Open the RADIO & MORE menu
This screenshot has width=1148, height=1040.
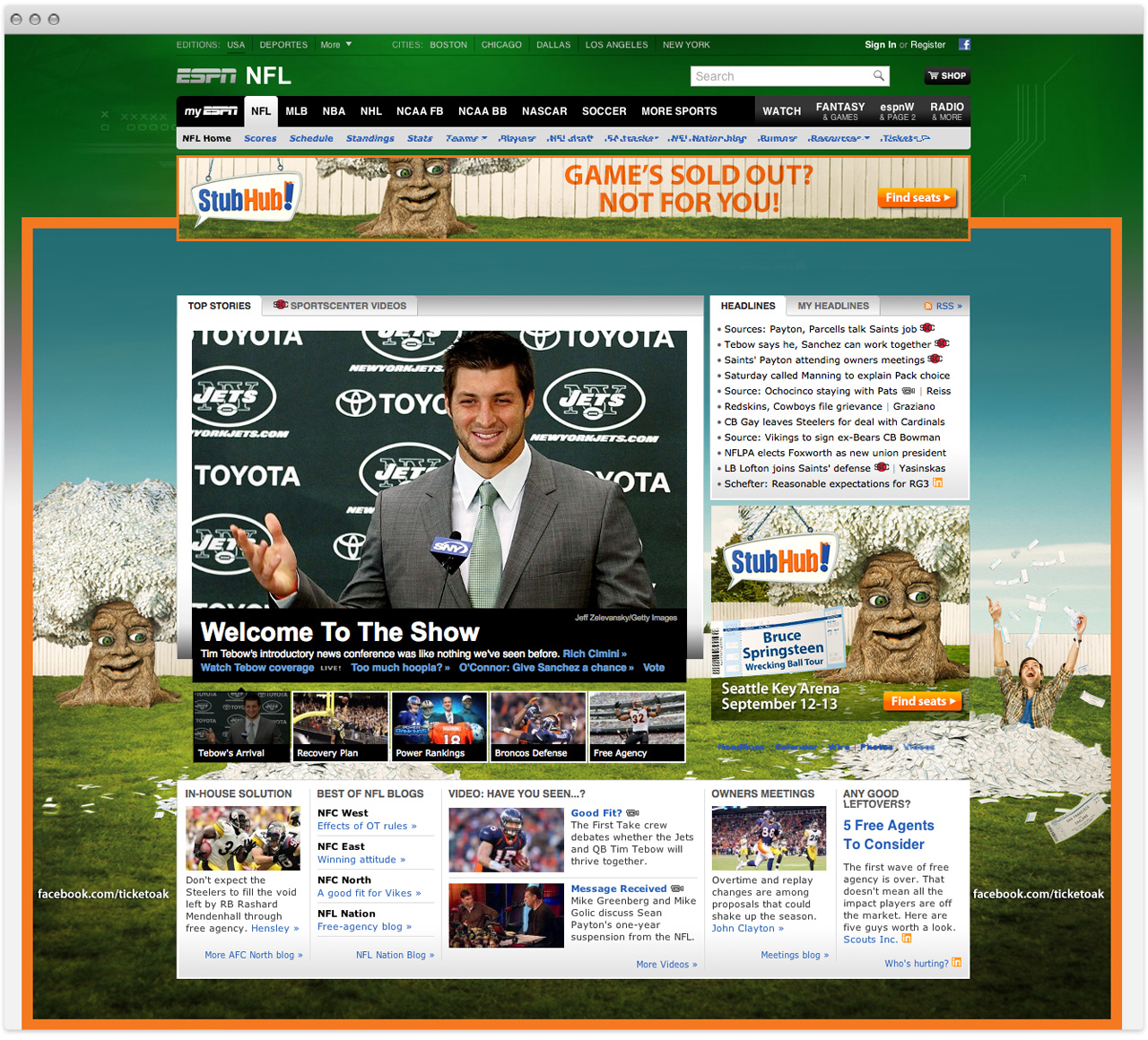[947, 111]
